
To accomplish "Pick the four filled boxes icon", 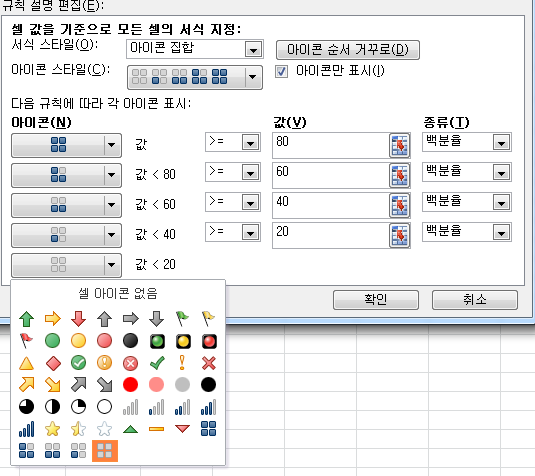I will click(208, 429).
